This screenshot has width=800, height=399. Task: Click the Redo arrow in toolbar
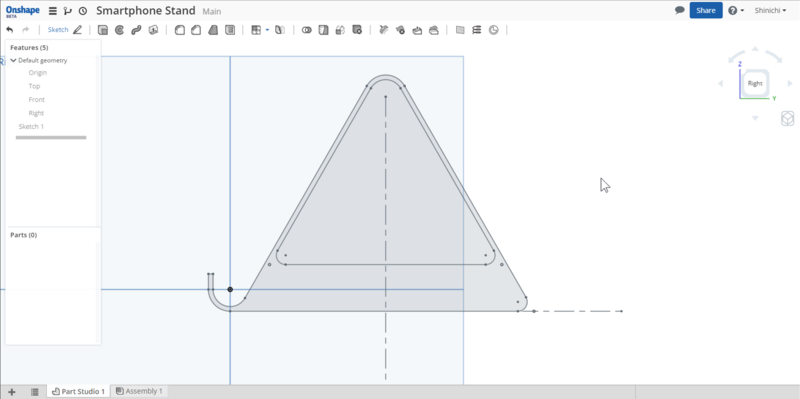coord(26,30)
